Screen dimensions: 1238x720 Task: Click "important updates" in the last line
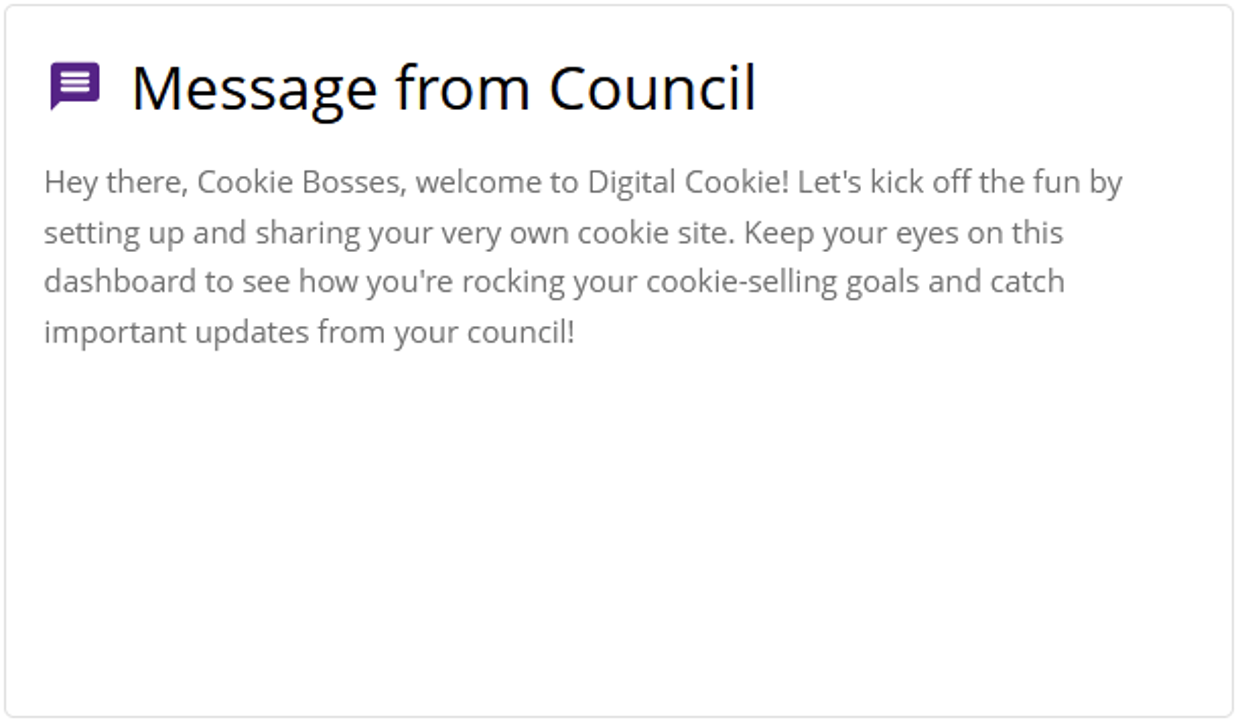[176, 333]
